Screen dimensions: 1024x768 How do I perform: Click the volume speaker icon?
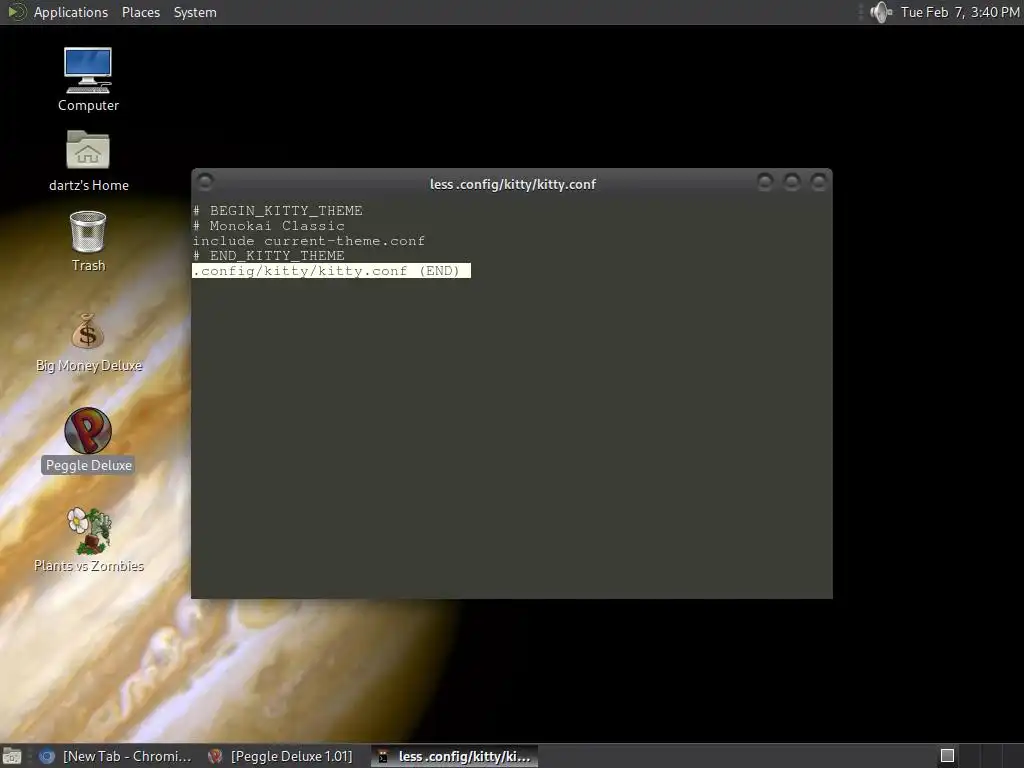[x=880, y=12]
